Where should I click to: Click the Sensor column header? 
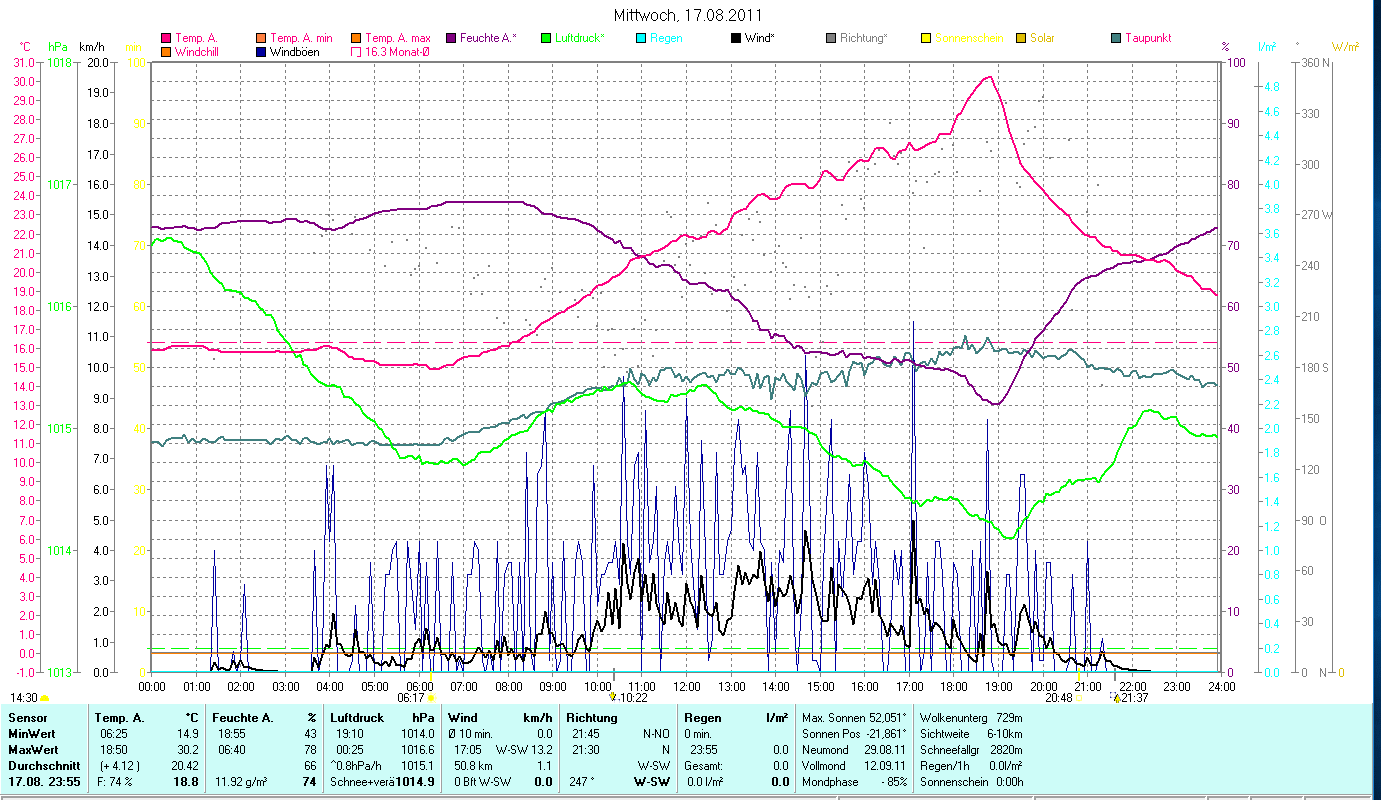coord(27,718)
